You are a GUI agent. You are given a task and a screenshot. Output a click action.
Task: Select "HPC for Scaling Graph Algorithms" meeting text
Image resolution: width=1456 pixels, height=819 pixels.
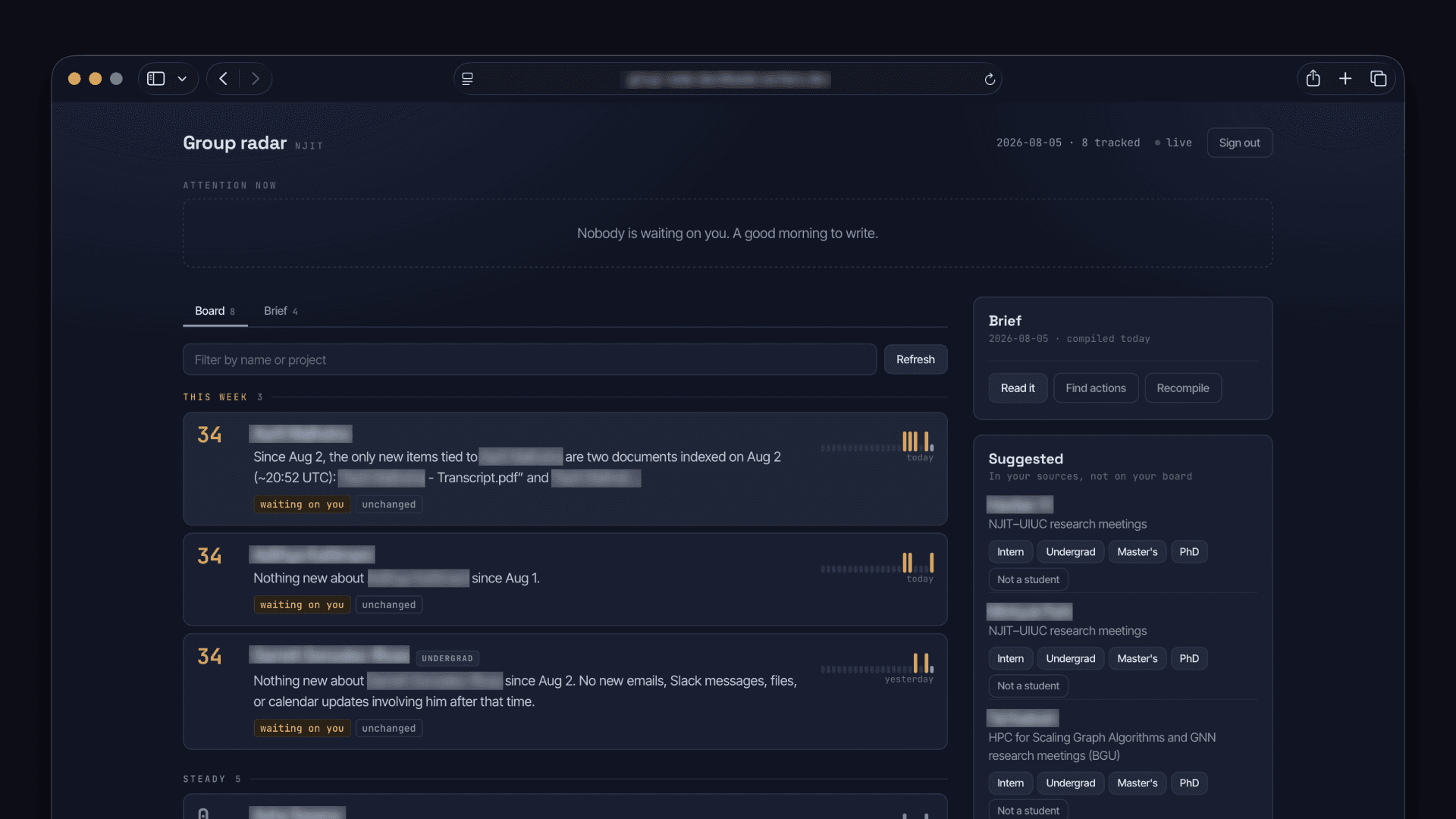click(x=1102, y=746)
